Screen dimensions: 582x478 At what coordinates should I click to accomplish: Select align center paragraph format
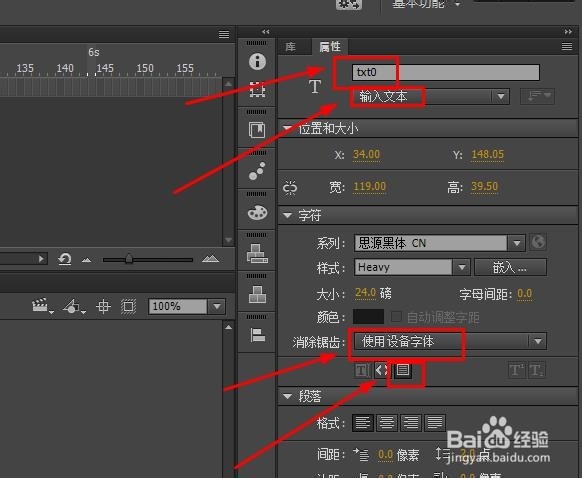(x=386, y=423)
